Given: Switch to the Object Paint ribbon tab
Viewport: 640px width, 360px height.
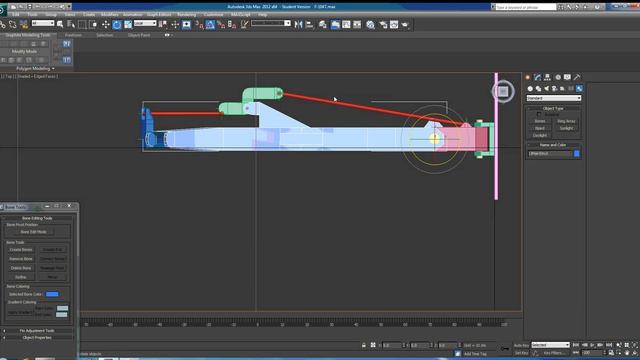Looking at the screenshot, I should click(x=139, y=35).
